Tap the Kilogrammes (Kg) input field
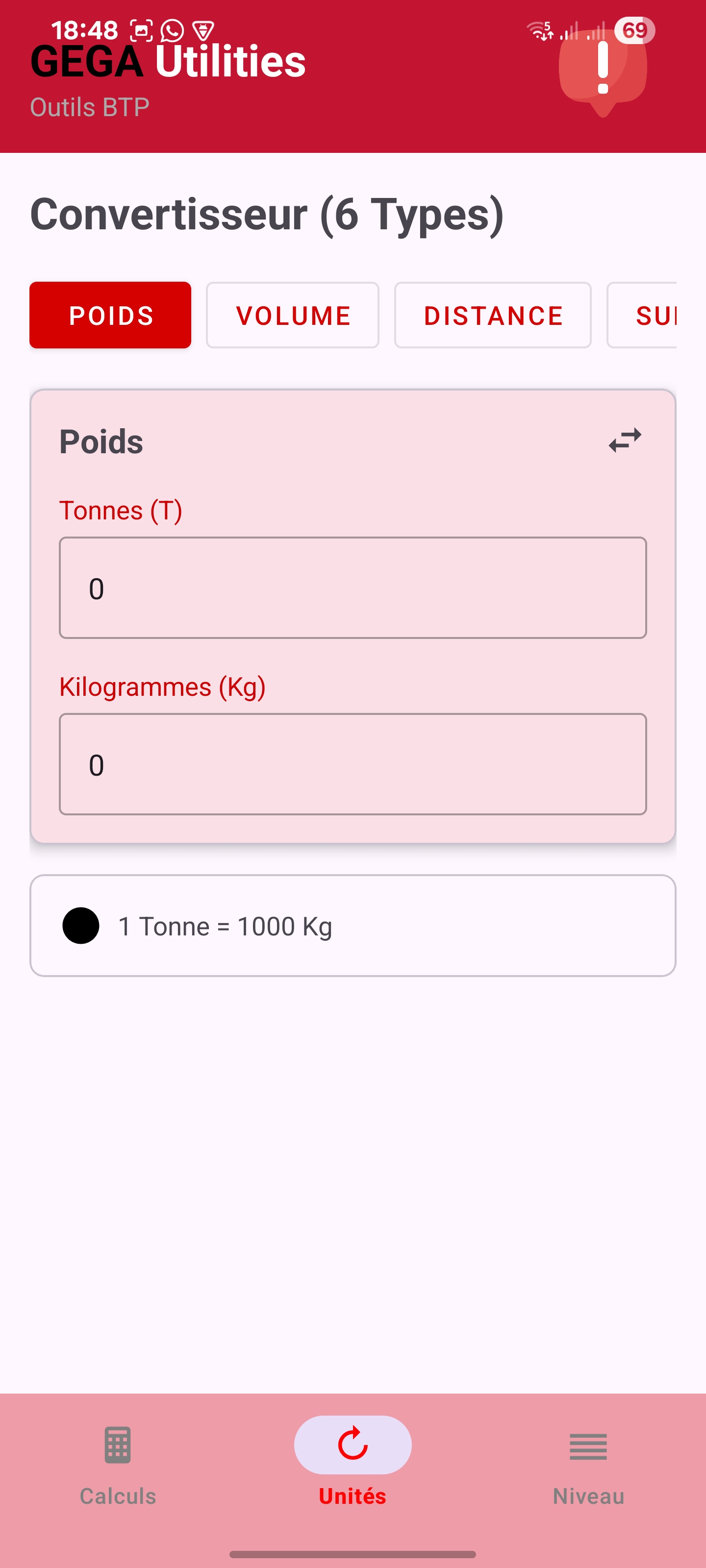The image size is (706, 1568). tap(353, 764)
